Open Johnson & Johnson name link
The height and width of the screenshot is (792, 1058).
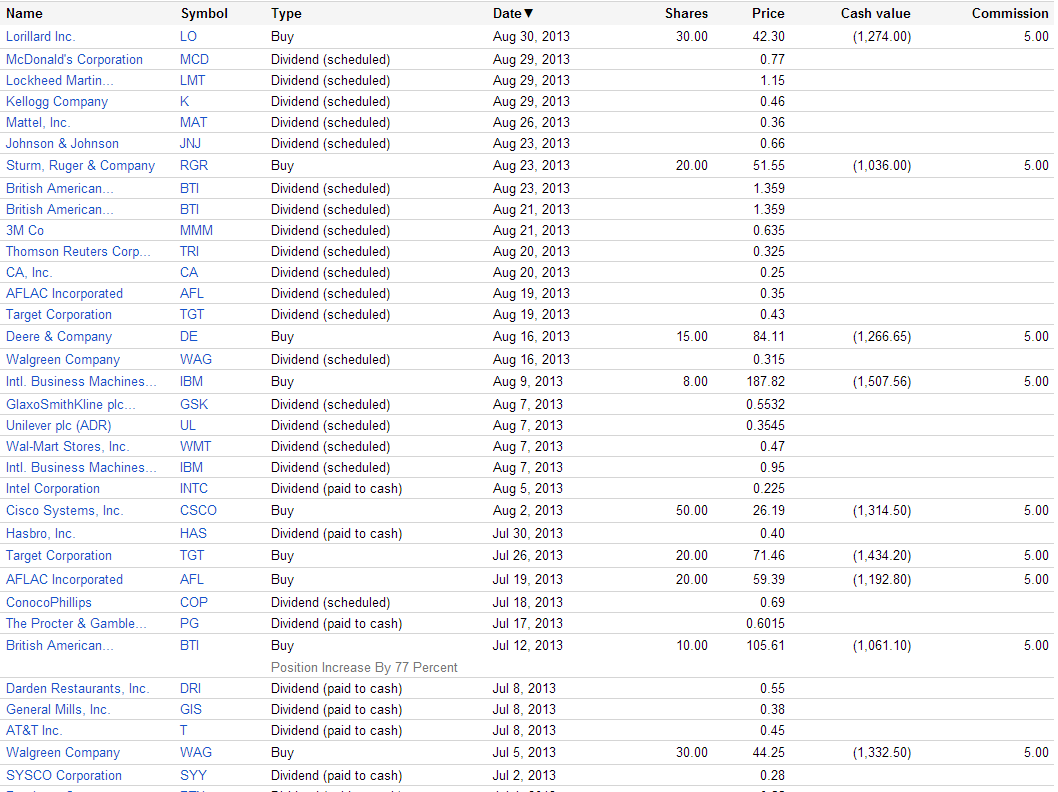coord(62,143)
